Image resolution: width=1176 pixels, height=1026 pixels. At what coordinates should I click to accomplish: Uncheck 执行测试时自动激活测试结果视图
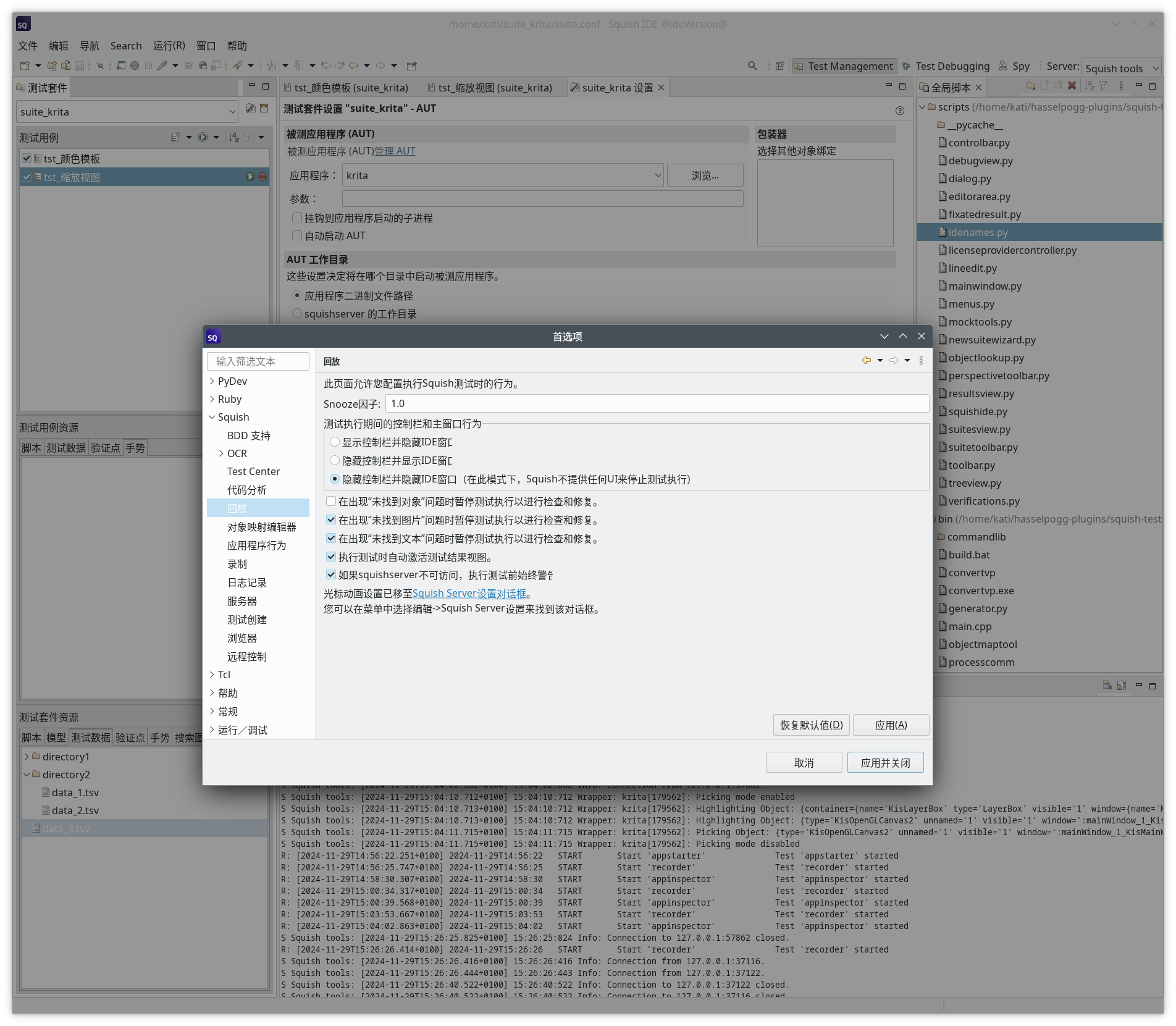click(332, 557)
